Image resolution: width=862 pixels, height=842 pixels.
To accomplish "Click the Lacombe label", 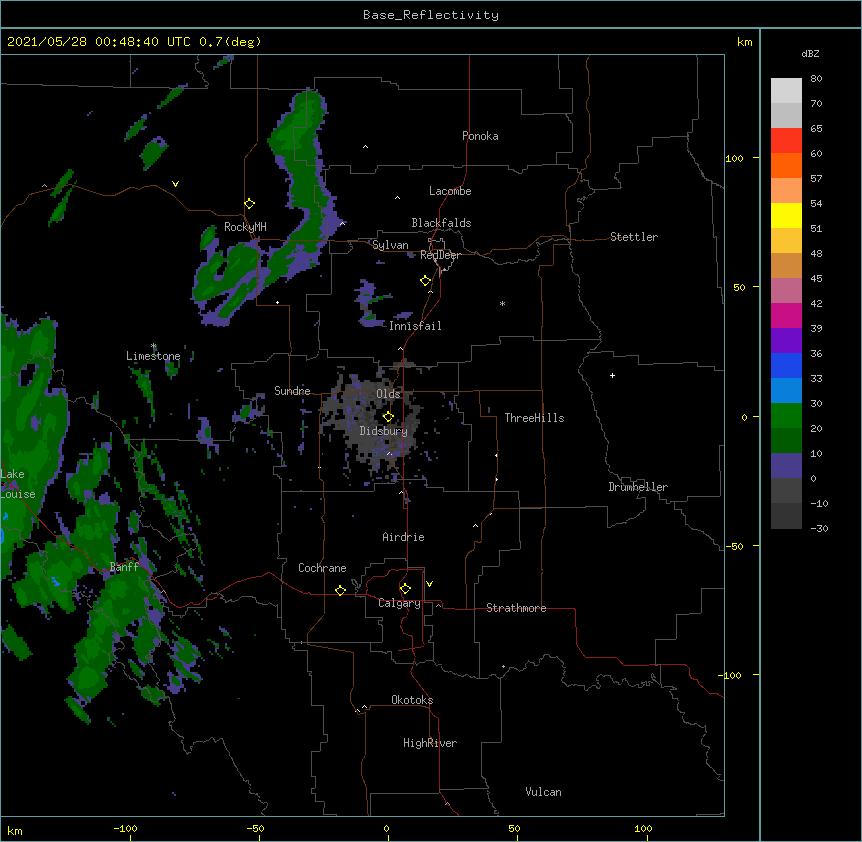I will [x=450, y=191].
